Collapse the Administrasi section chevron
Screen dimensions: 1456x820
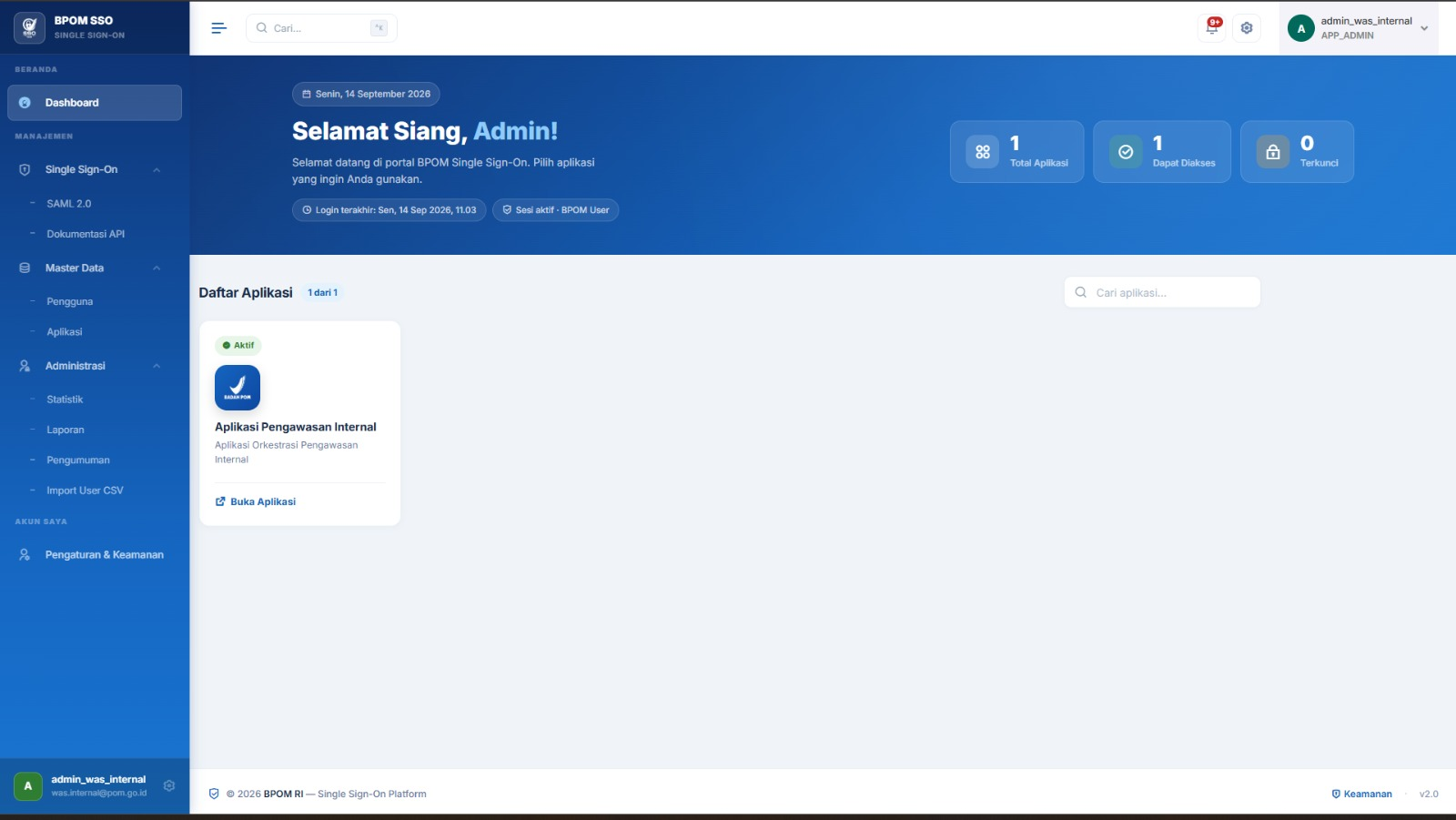coord(157,366)
